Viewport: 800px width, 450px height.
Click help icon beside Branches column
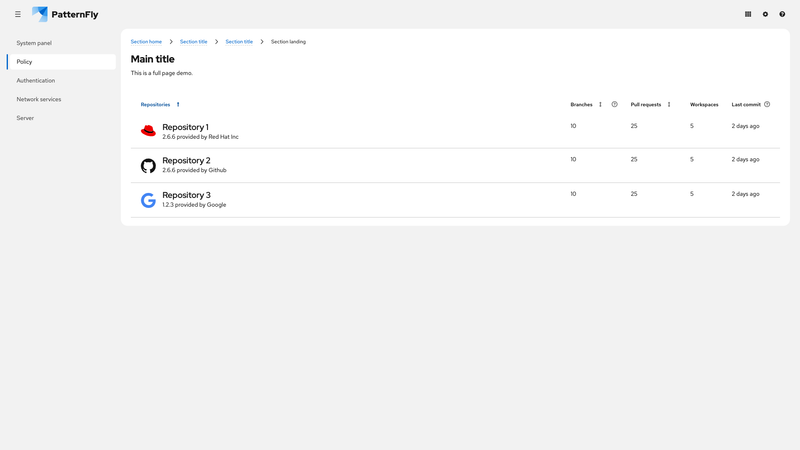tap(614, 104)
